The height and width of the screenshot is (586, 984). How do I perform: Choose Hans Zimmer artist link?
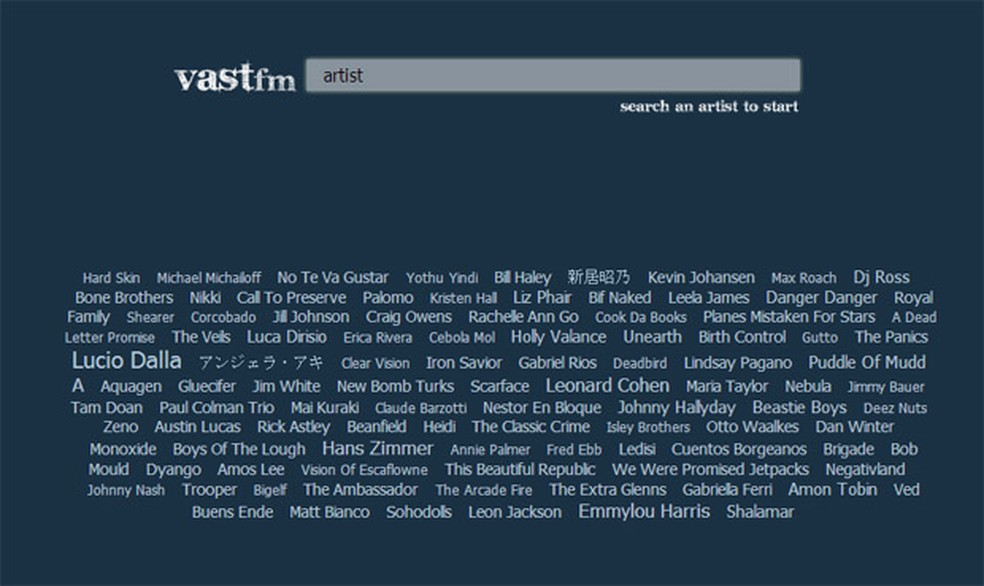click(378, 449)
